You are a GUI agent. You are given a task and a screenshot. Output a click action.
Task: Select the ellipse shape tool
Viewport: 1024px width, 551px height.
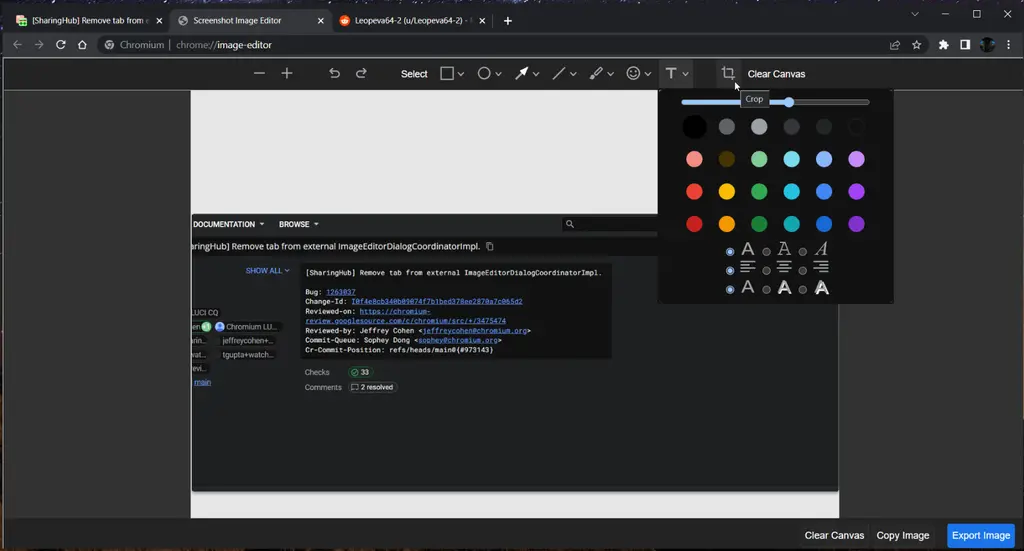484,73
